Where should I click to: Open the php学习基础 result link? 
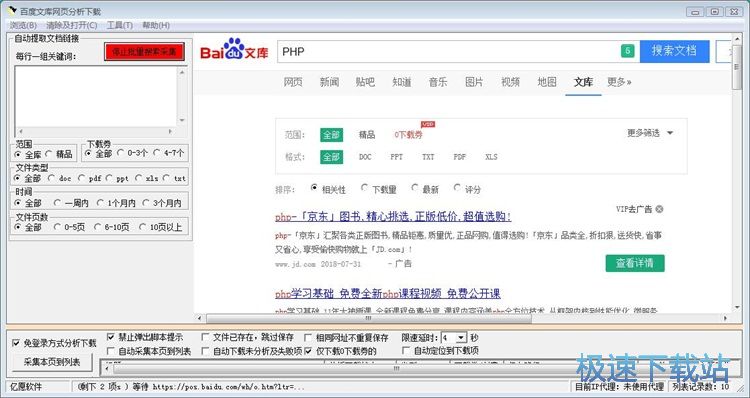pyautogui.click(x=388, y=293)
